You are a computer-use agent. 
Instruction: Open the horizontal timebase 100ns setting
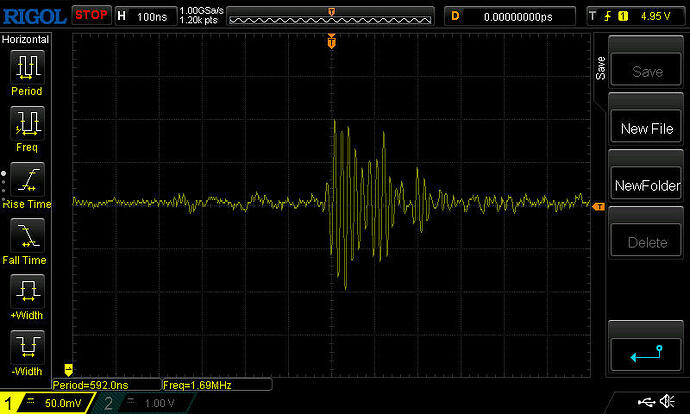tap(146, 16)
